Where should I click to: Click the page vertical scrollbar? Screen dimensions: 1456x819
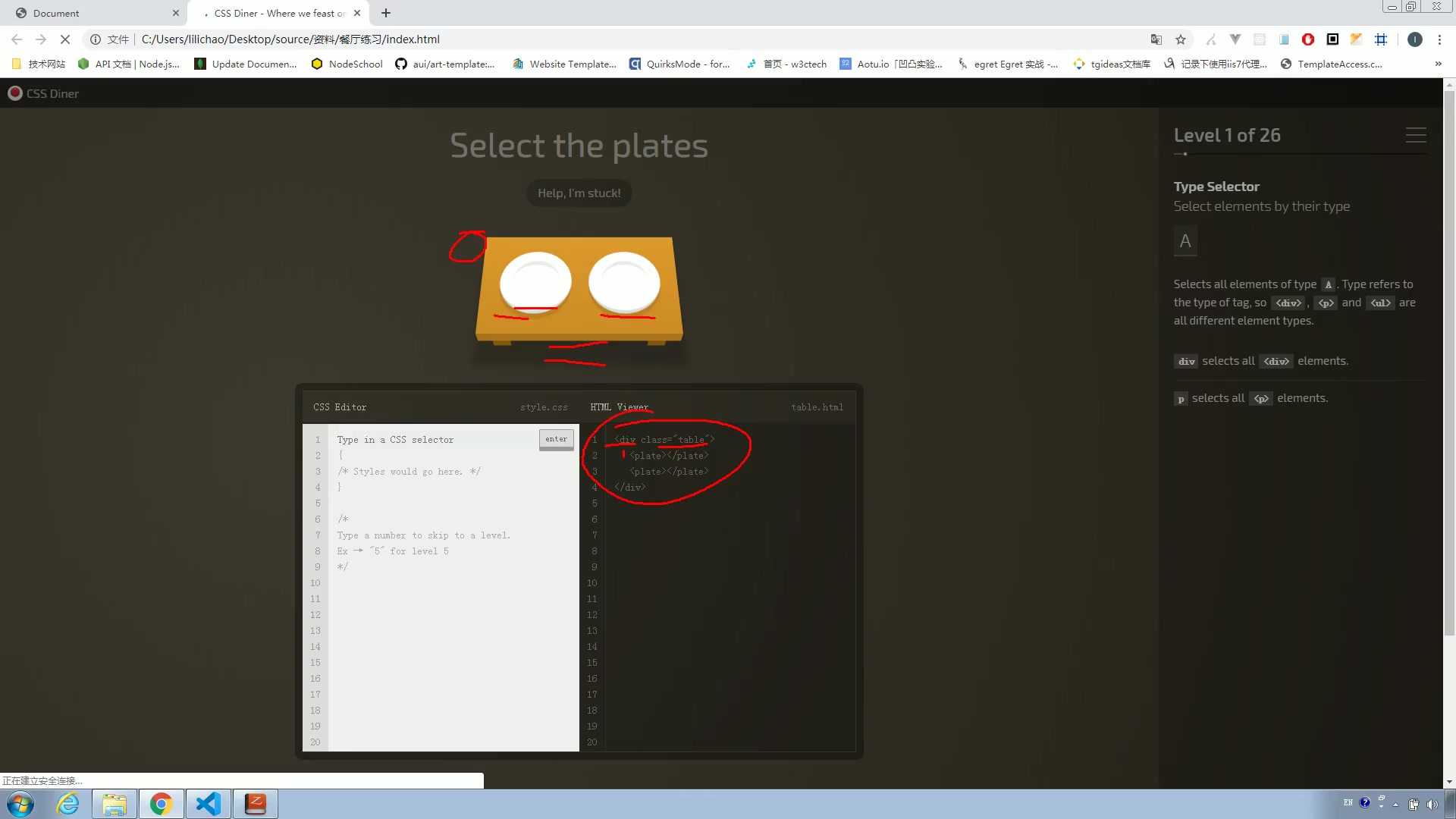click(1449, 364)
